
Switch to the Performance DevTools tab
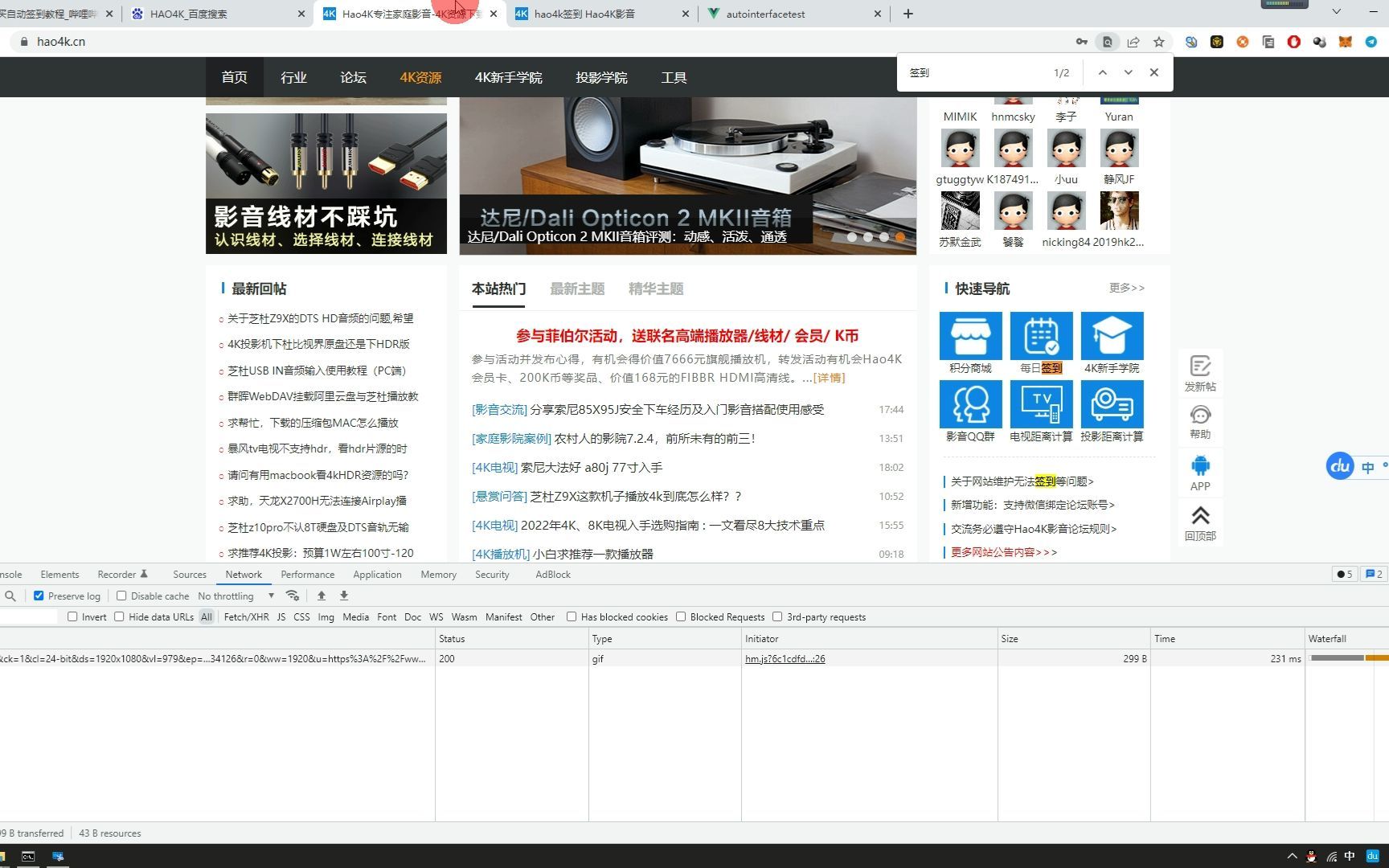point(307,574)
